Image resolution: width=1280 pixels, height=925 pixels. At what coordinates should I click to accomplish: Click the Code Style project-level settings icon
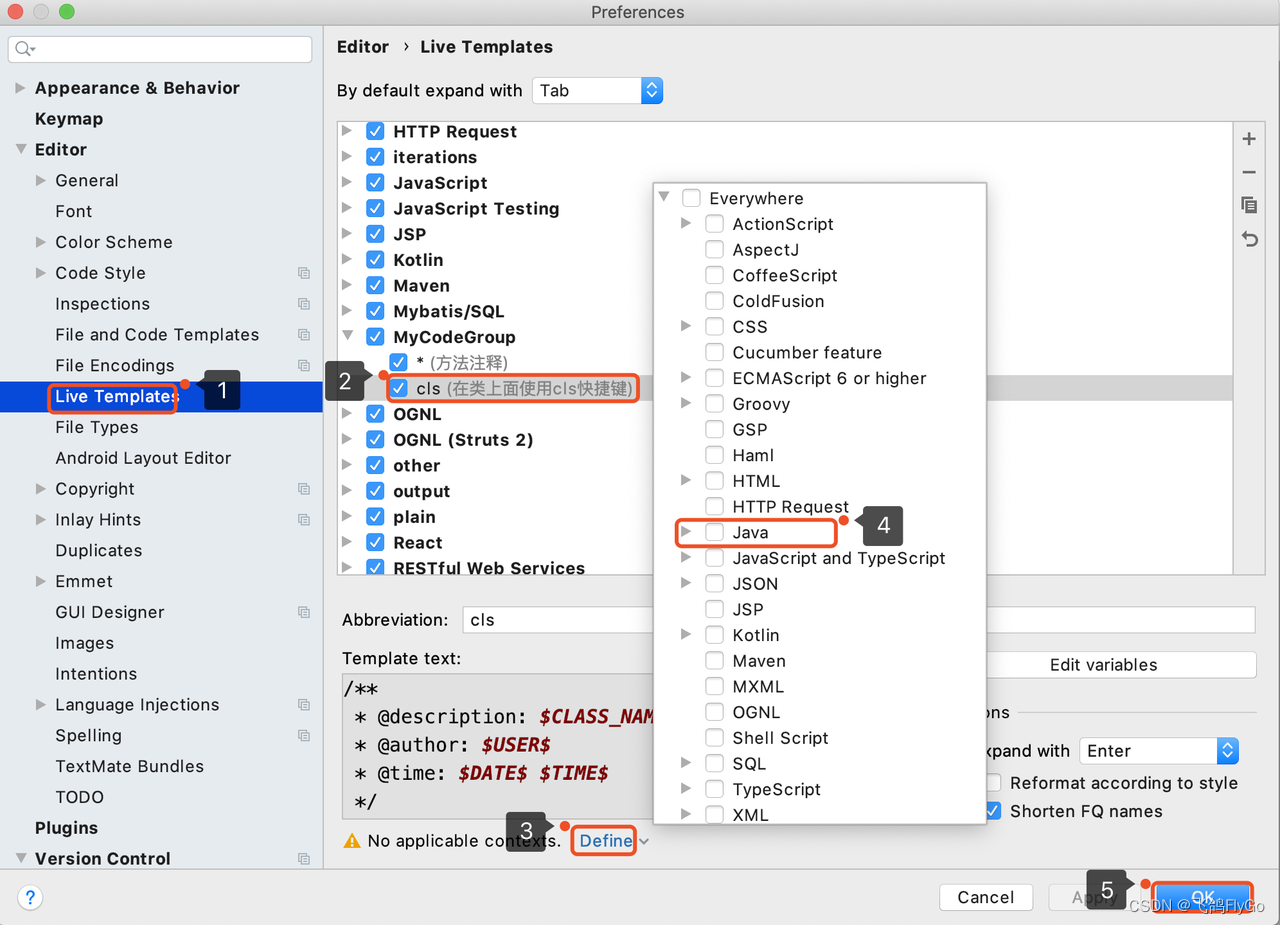coord(304,273)
